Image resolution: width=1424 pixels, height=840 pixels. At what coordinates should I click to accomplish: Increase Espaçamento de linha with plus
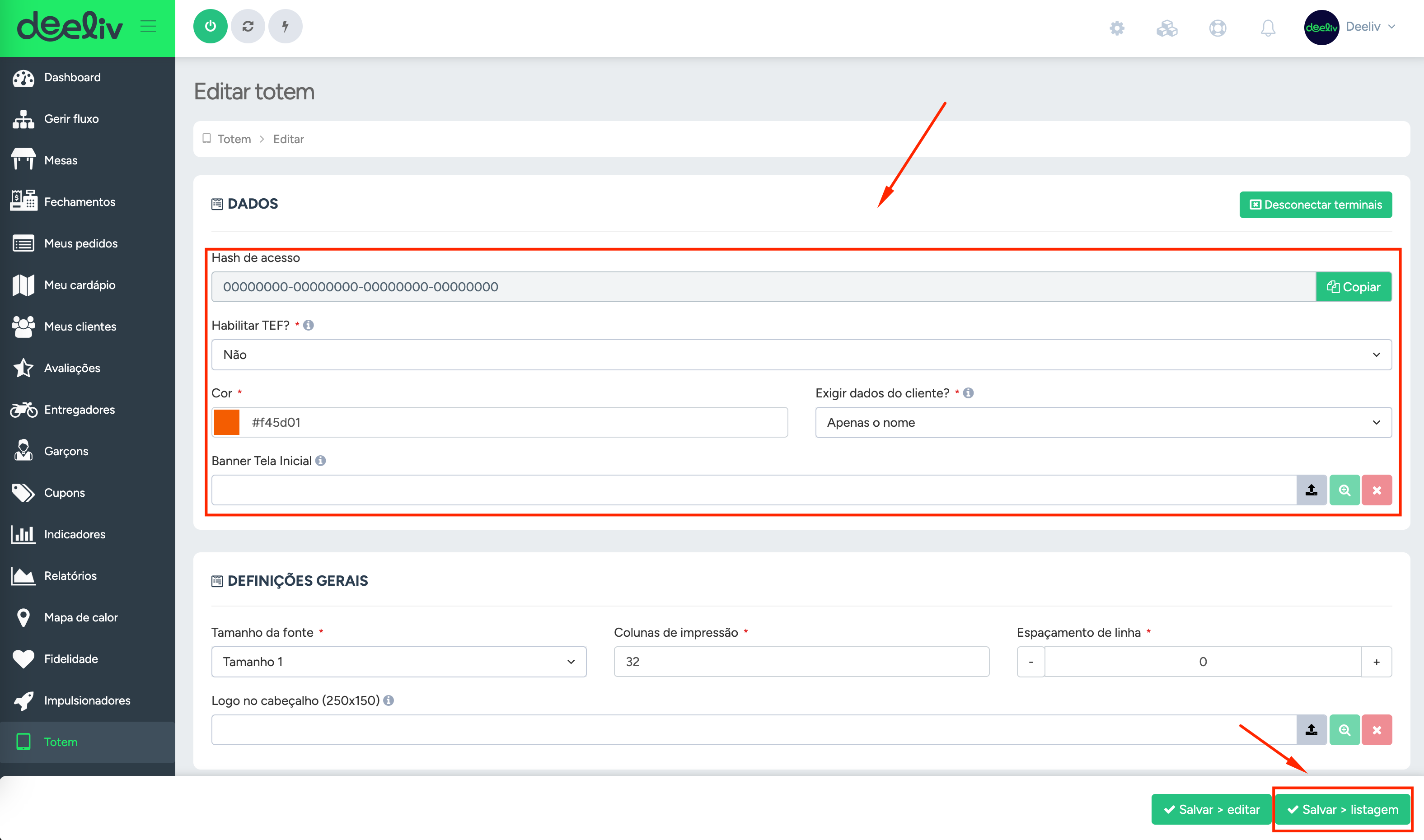(1377, 662)
